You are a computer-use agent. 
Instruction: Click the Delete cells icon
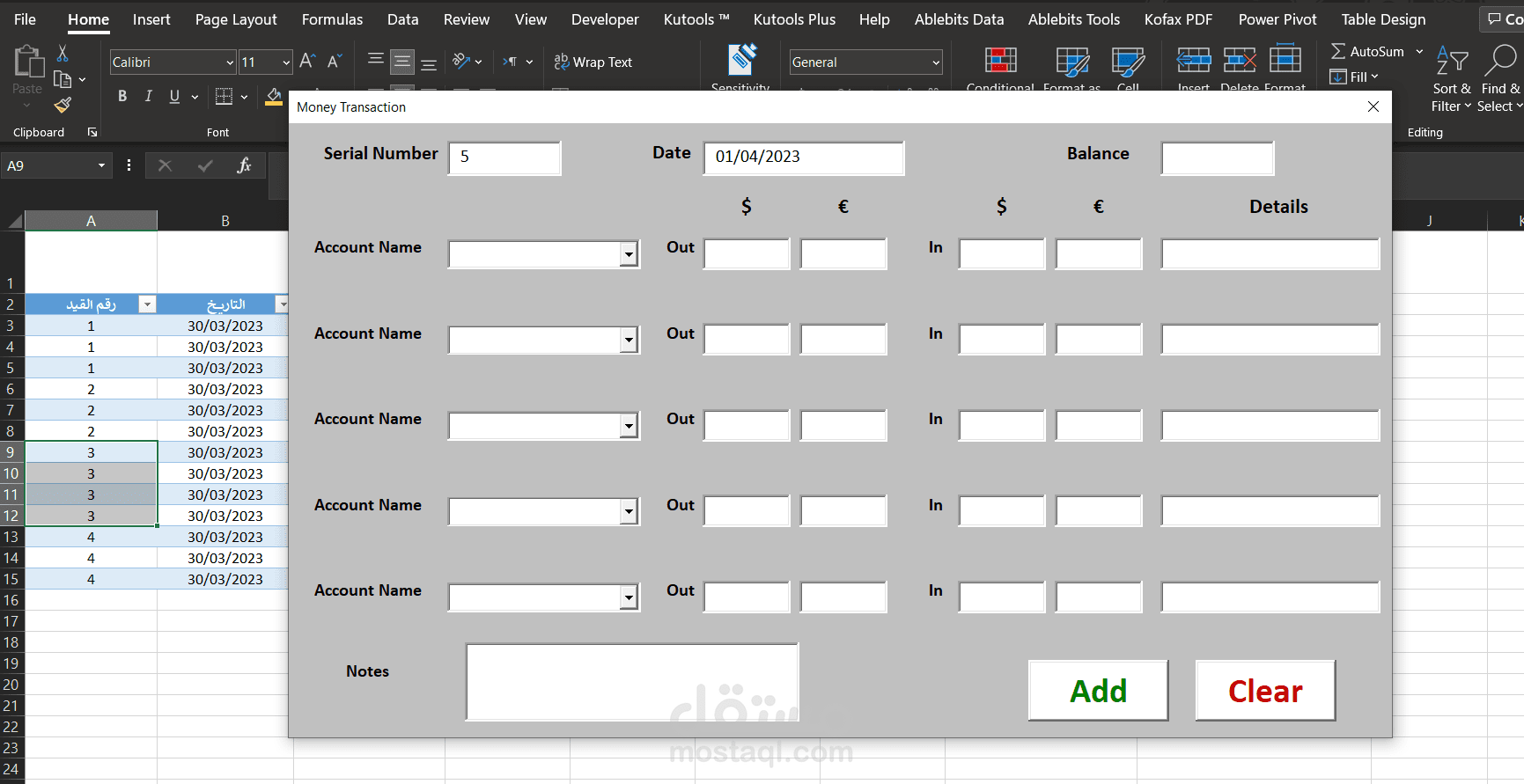1240,60
